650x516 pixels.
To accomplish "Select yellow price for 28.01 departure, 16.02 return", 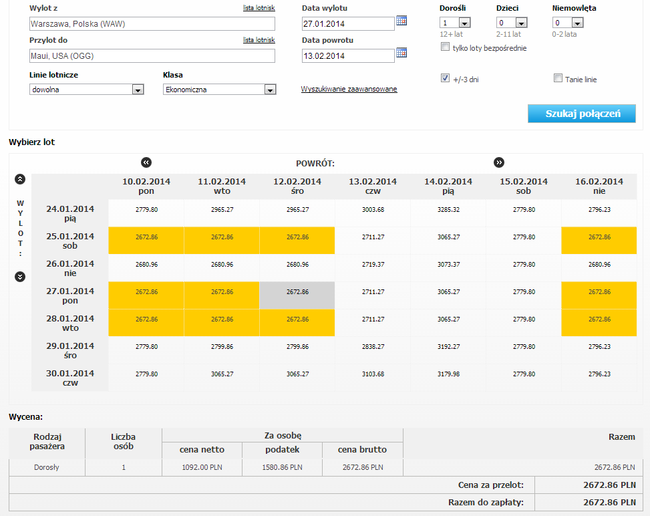I will (x=599, y=322).
